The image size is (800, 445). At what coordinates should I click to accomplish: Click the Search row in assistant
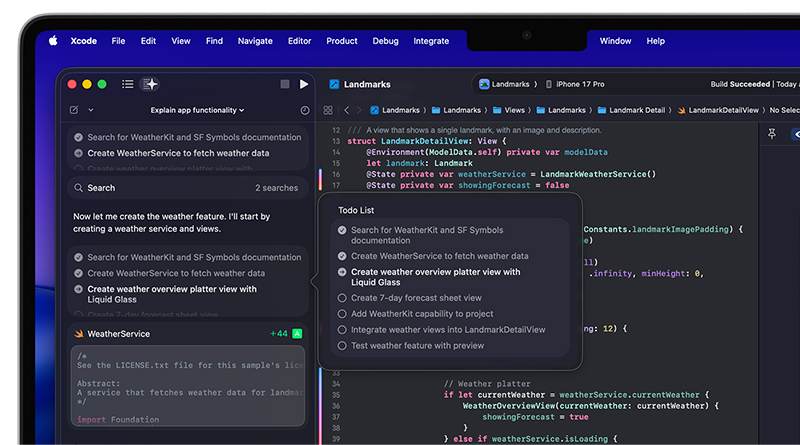point(188,188)
